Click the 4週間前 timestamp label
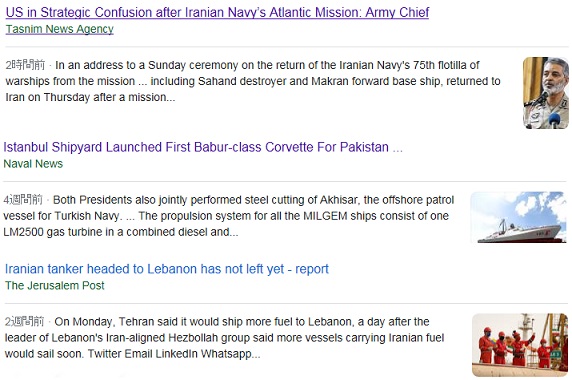Image resolution: width=572 pixels, height=380 pixels. pos(23,200)
